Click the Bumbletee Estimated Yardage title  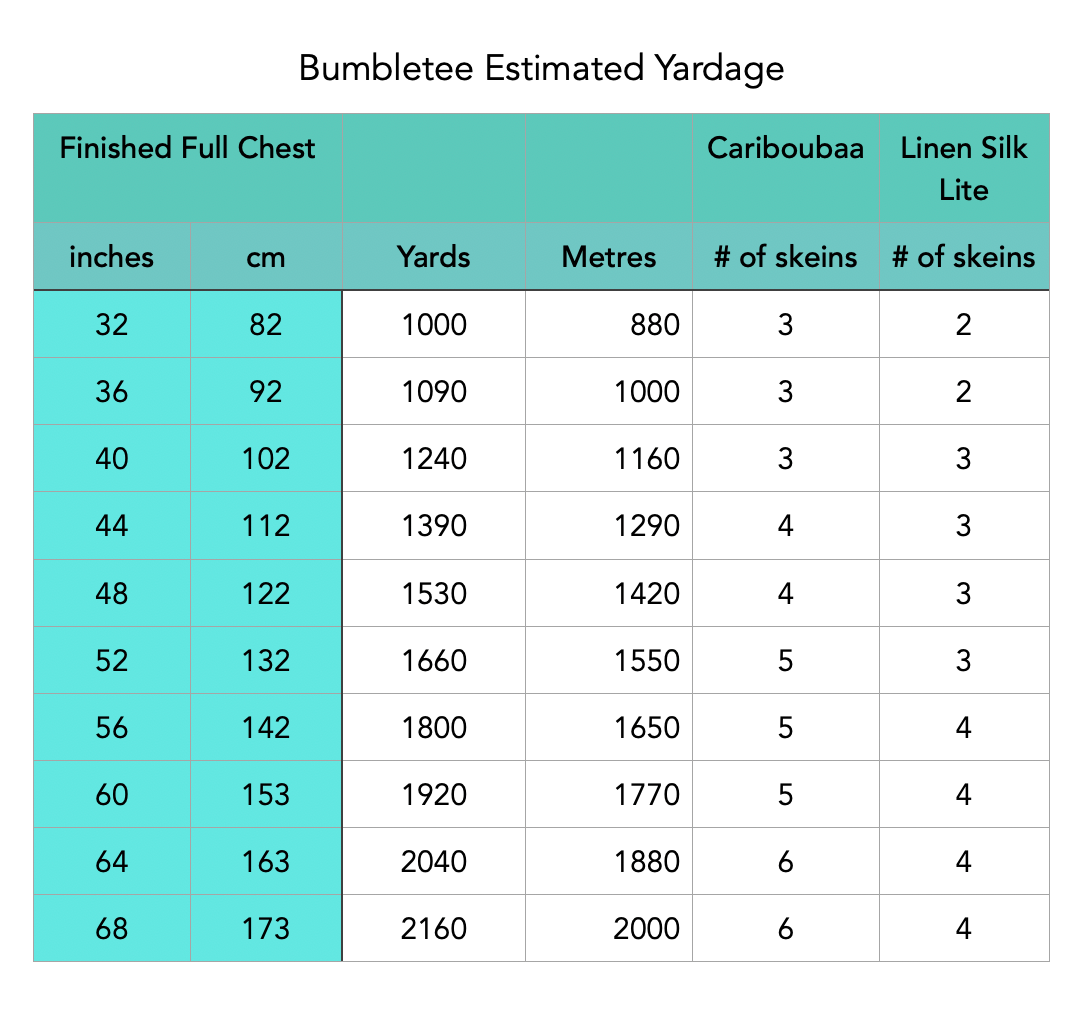coord(540,68)
